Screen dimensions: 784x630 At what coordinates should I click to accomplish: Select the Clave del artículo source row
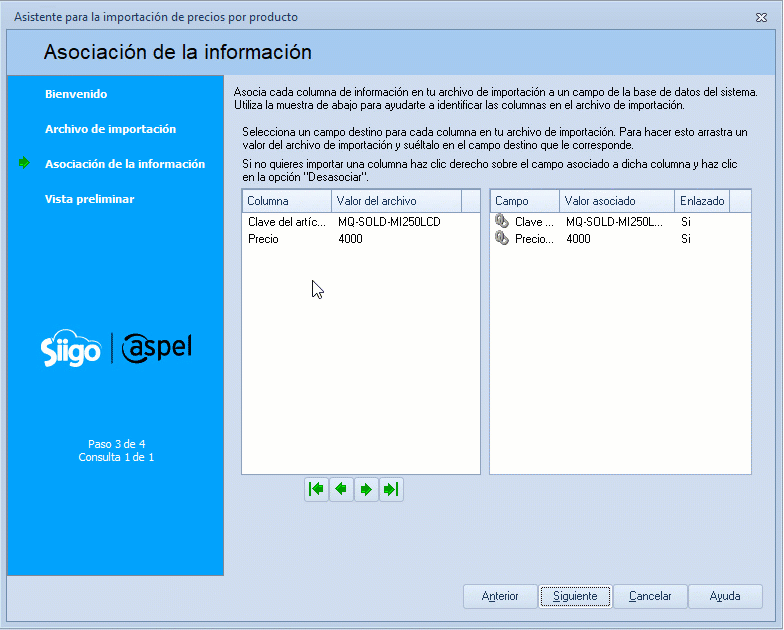(286, 222)
